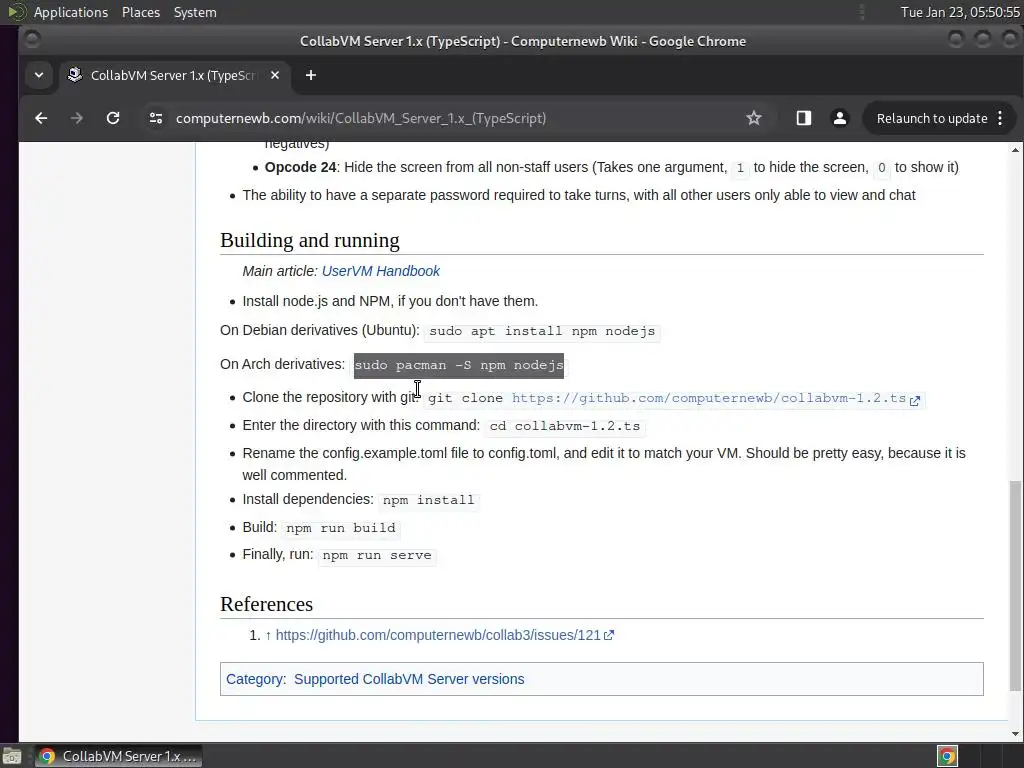Click the highlighted sudo pacman command
1024x768 pixels.
[x=458, y=366]
